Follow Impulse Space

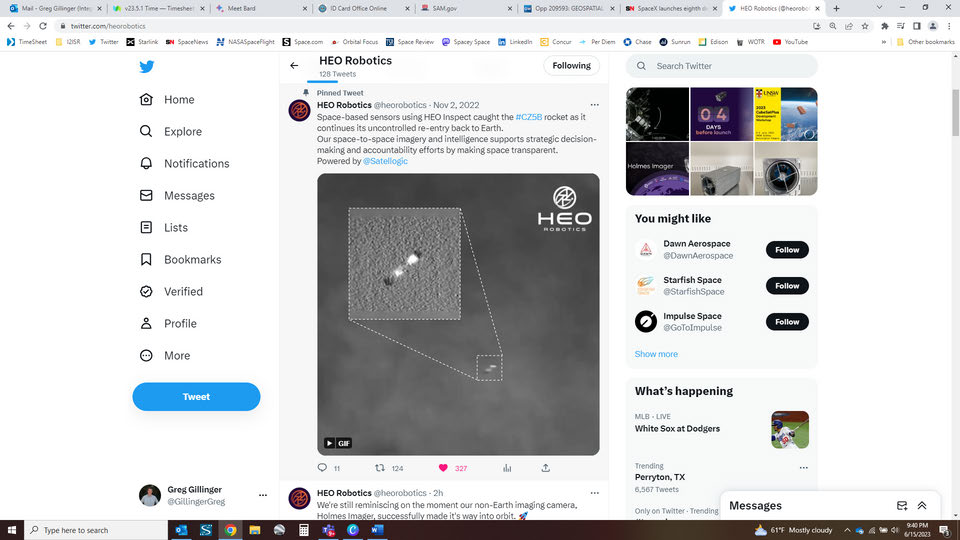coord(787,322)
